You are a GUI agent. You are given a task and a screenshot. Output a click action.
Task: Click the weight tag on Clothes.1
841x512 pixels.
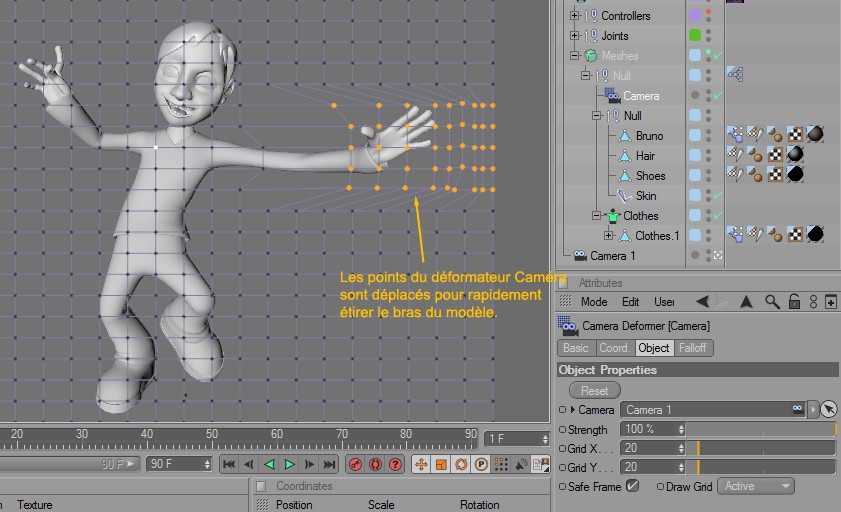734,235
